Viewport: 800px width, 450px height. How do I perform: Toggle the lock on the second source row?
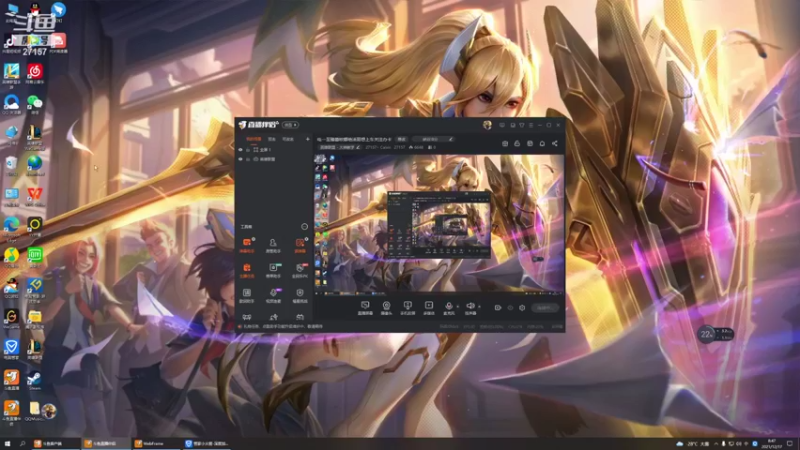(248, 159)
